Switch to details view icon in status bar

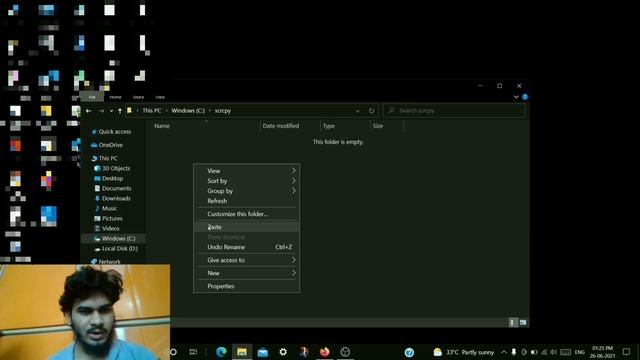(513, 322)
